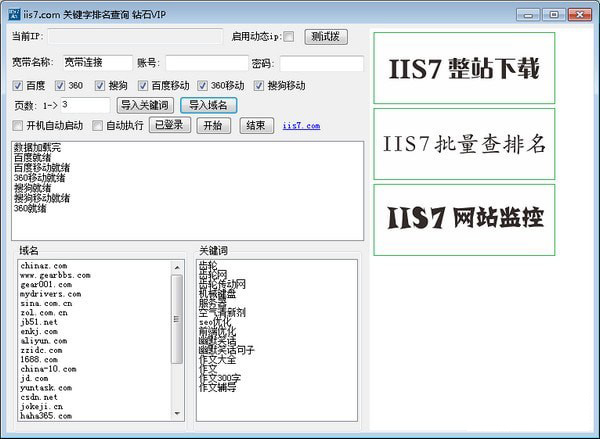Click the 宽带名称 input field
The width and height of the screenshot is (600, 439).
[x=96, y=62]
